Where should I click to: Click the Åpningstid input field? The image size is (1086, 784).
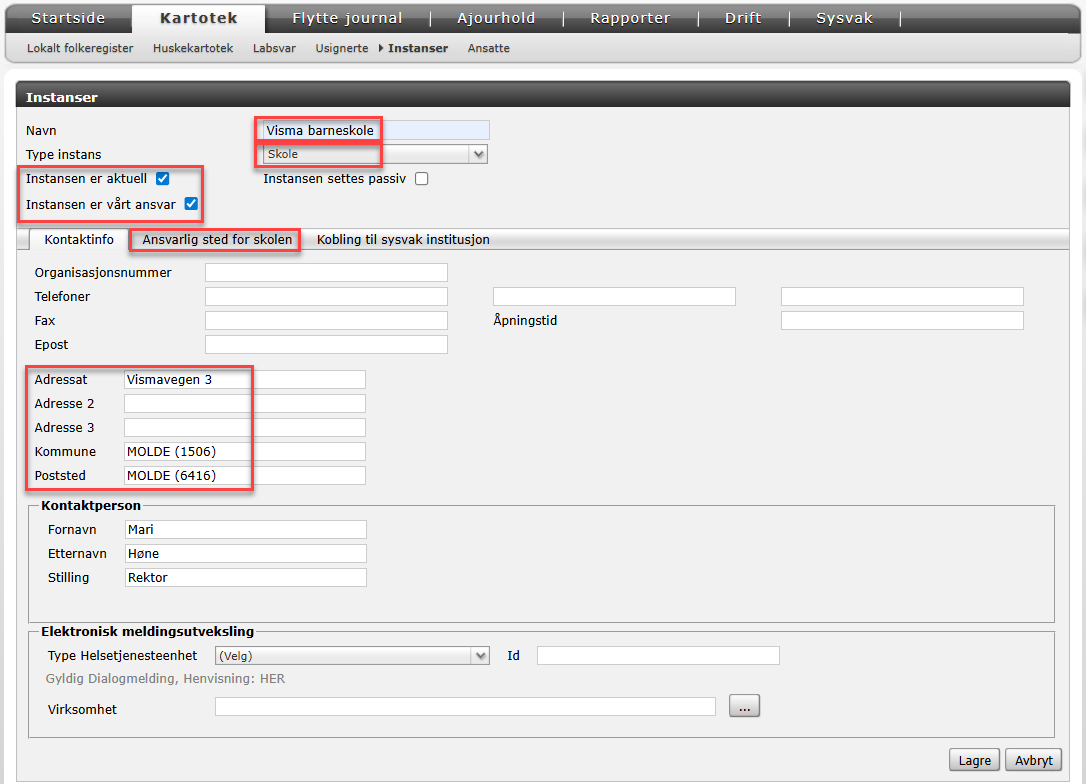[901, 321]
